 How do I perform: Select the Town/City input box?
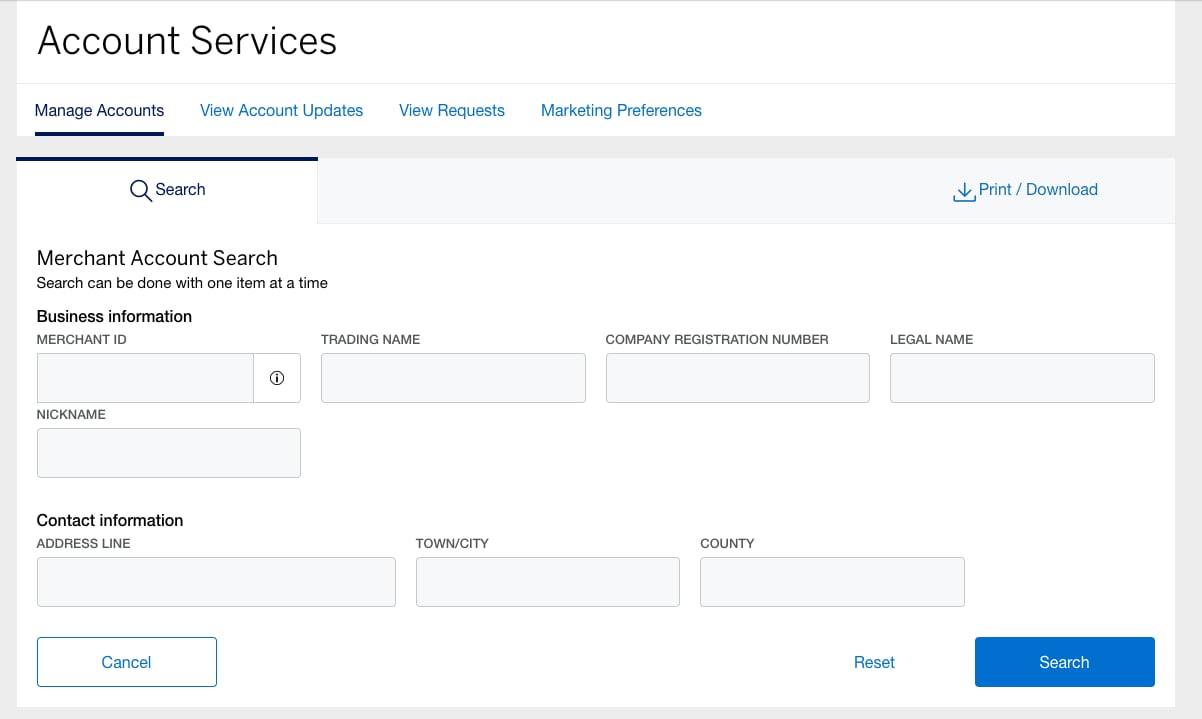tap(548, 582)
